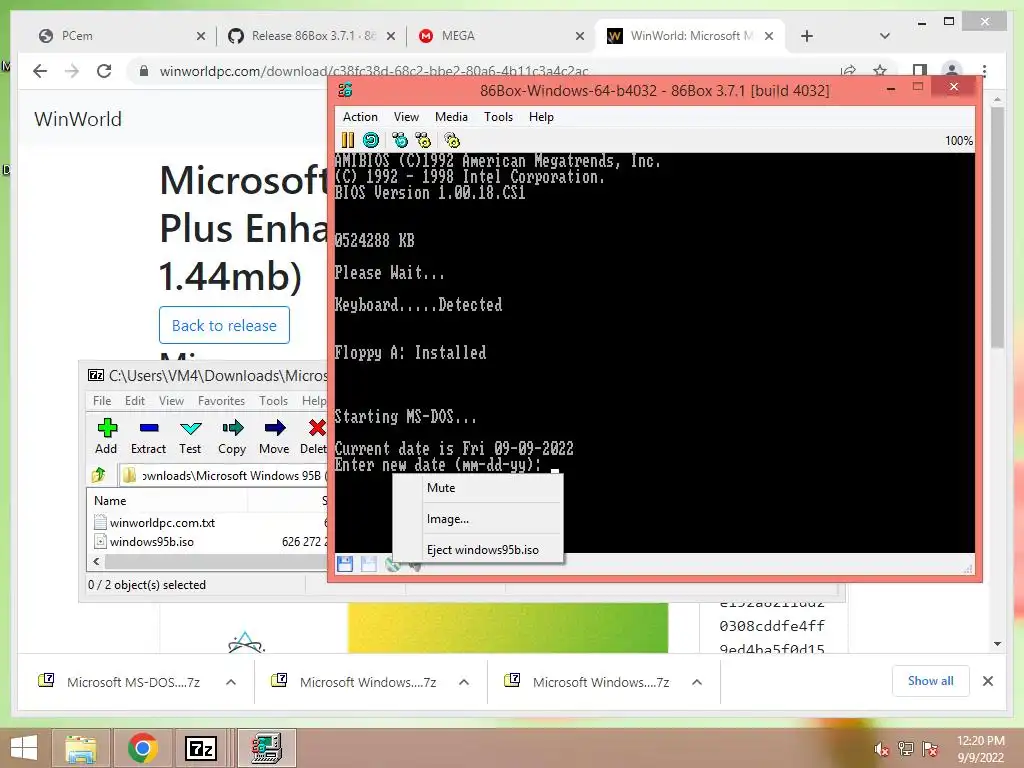Go back in Chrome

[x=40, y=71]
